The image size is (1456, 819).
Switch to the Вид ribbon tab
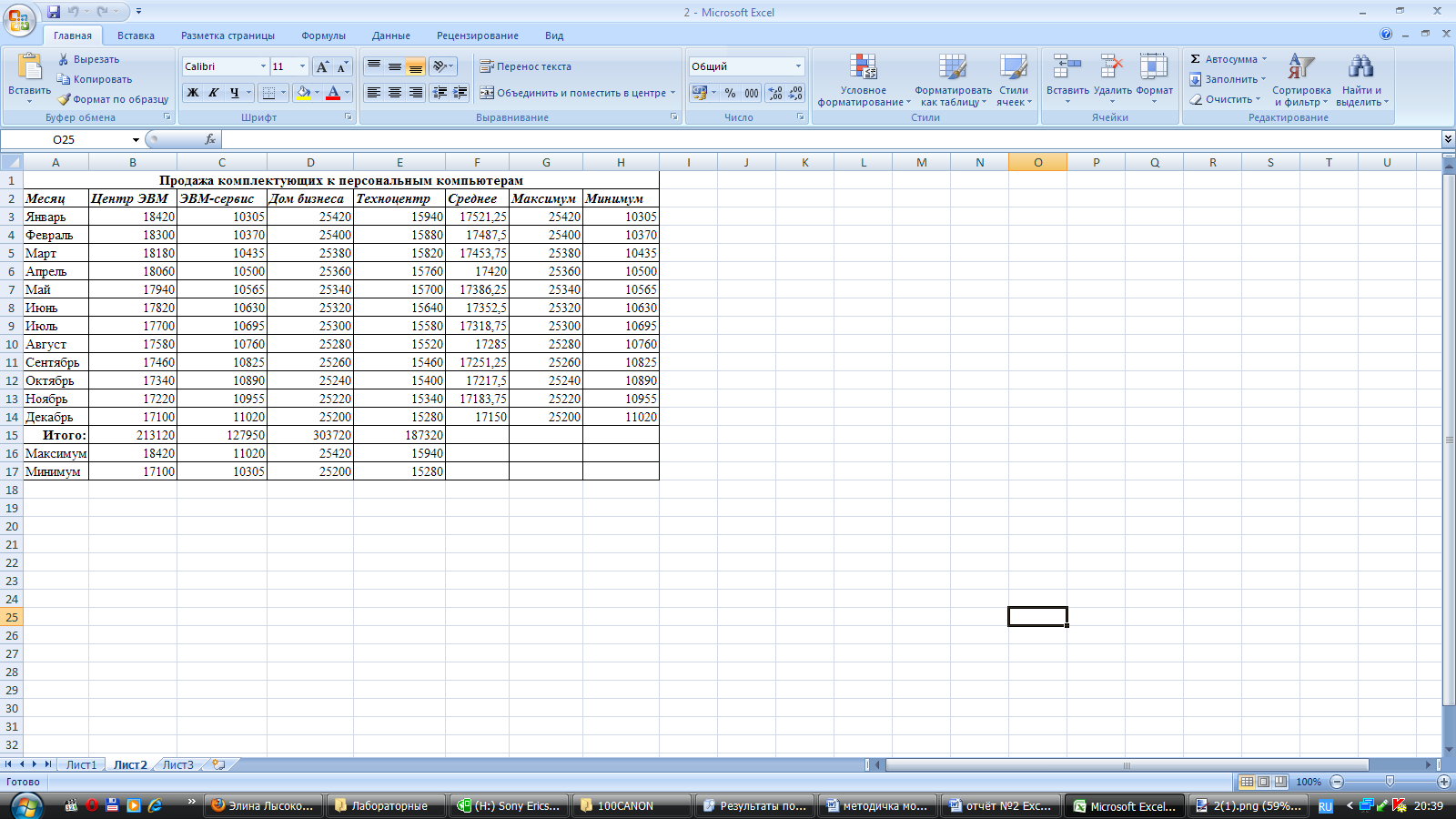coord(554,35)
